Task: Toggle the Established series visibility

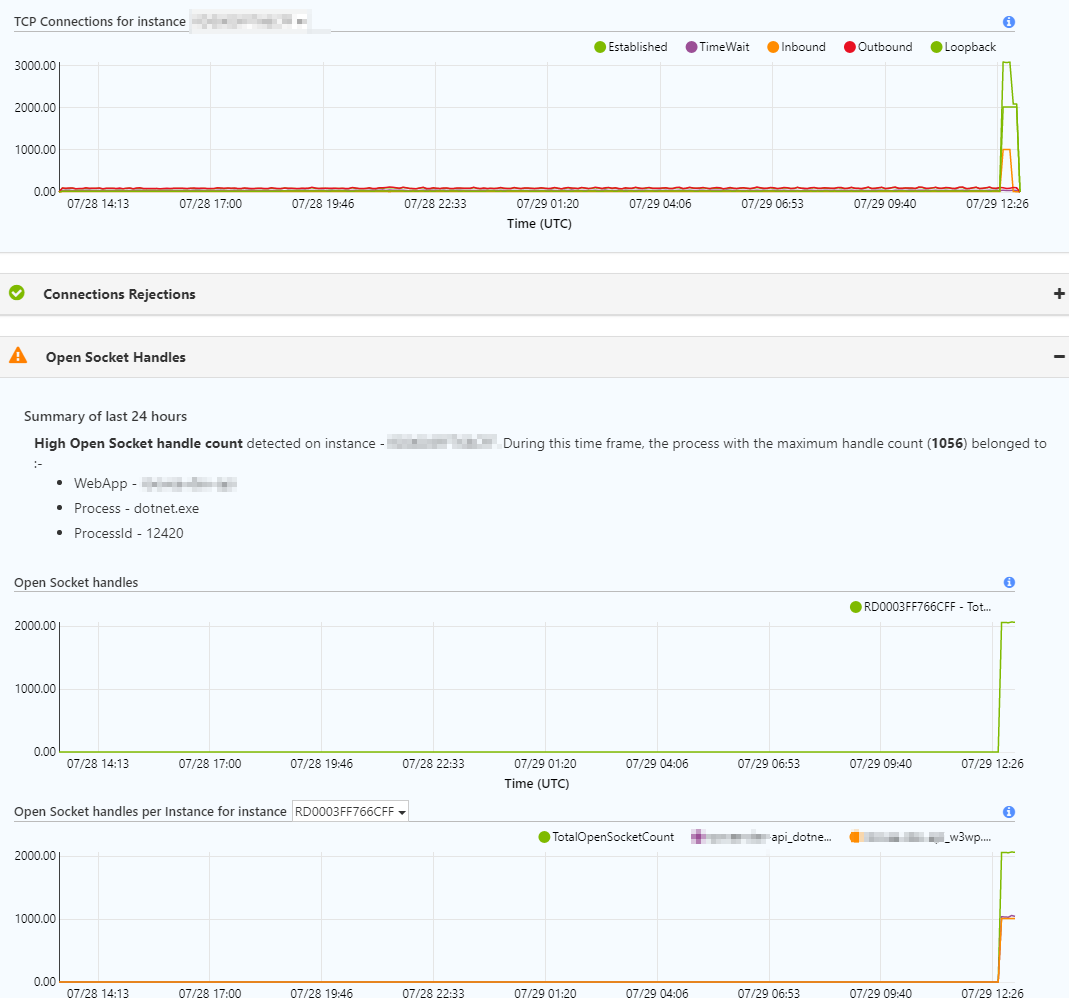Action: click(x=630, y=46)
